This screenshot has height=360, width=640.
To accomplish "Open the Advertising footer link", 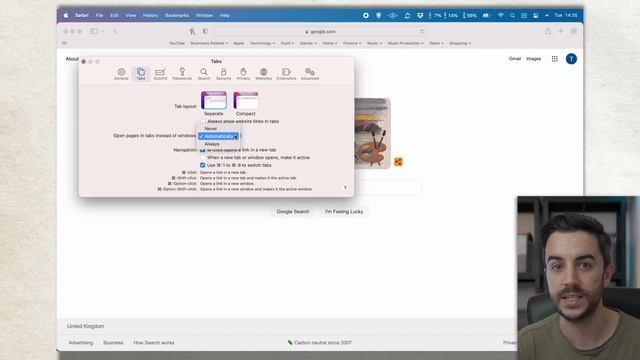I will [x=81, y=343].
